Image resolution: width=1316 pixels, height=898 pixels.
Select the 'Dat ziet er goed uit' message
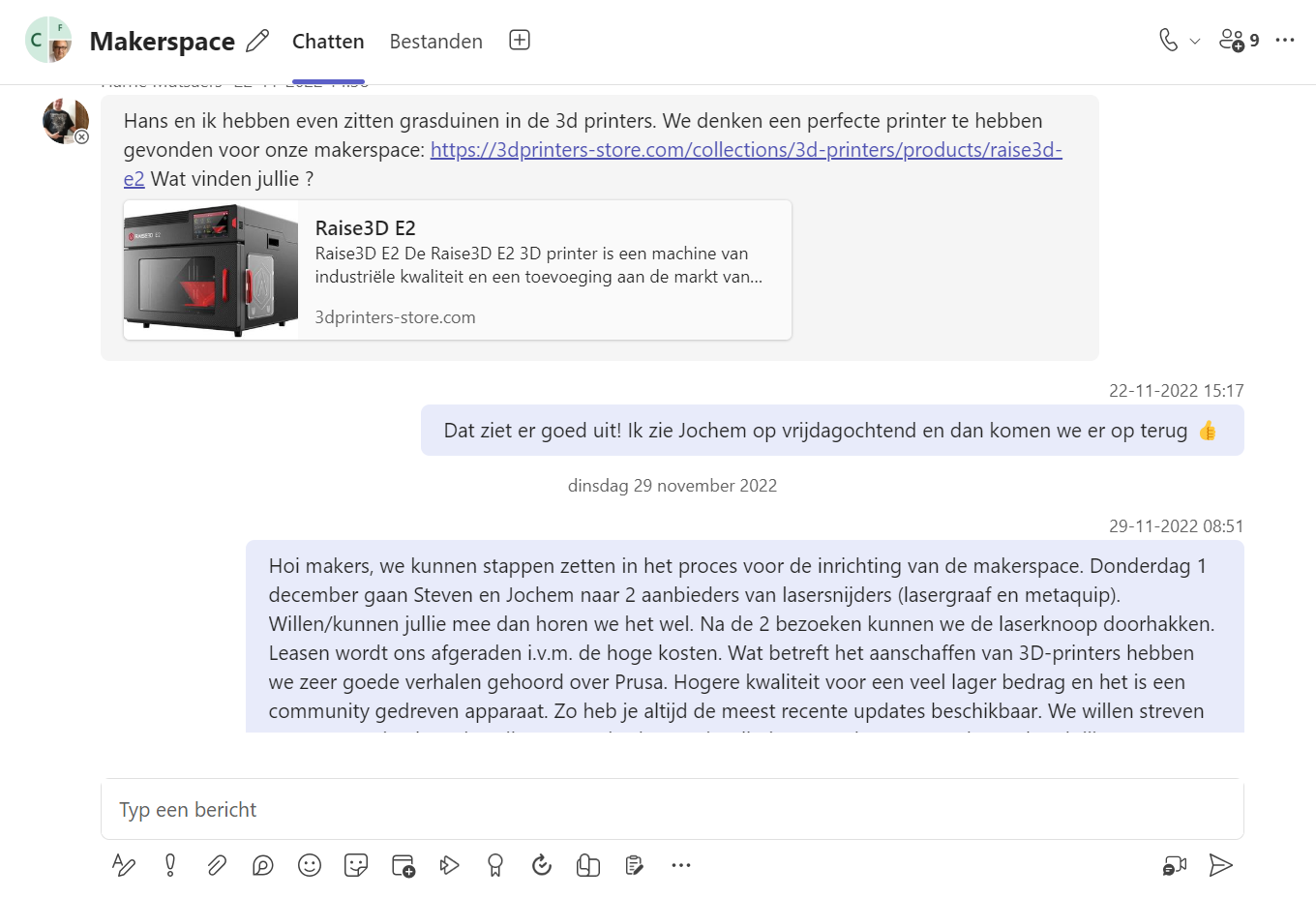(832, 431)
